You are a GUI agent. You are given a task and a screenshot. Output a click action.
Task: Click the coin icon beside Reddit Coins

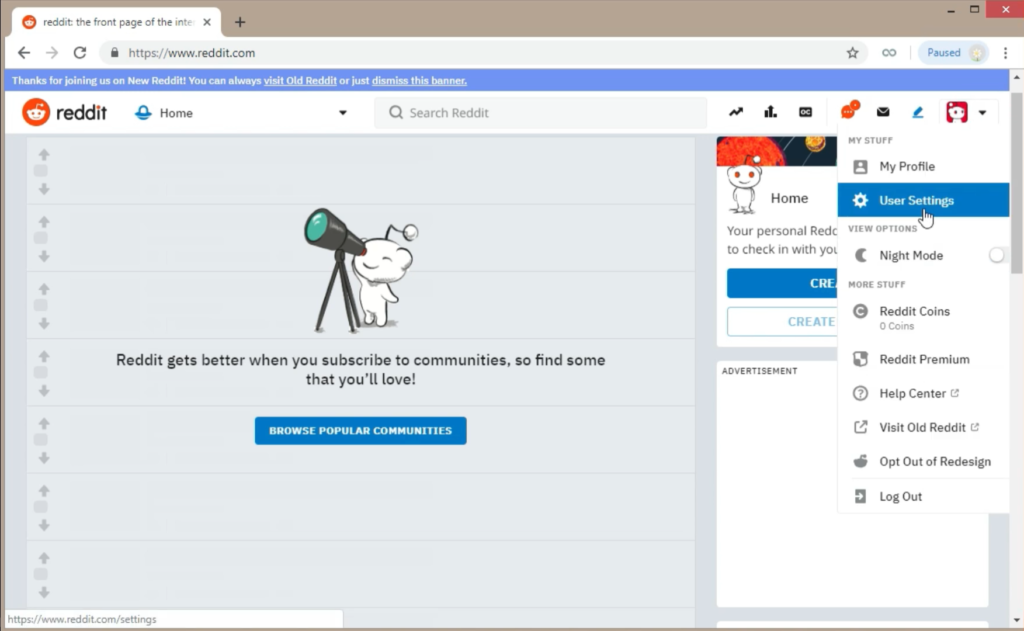860,312
